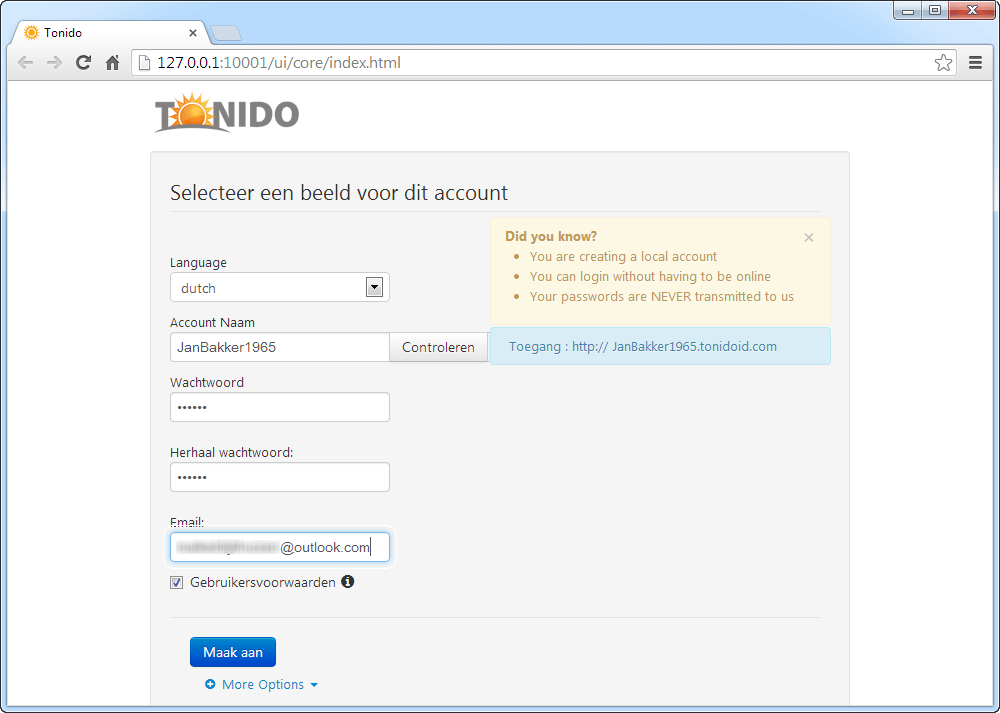Minimize the browser window
This screenshot has height=713, width=1000.
(x=908, y=10)
